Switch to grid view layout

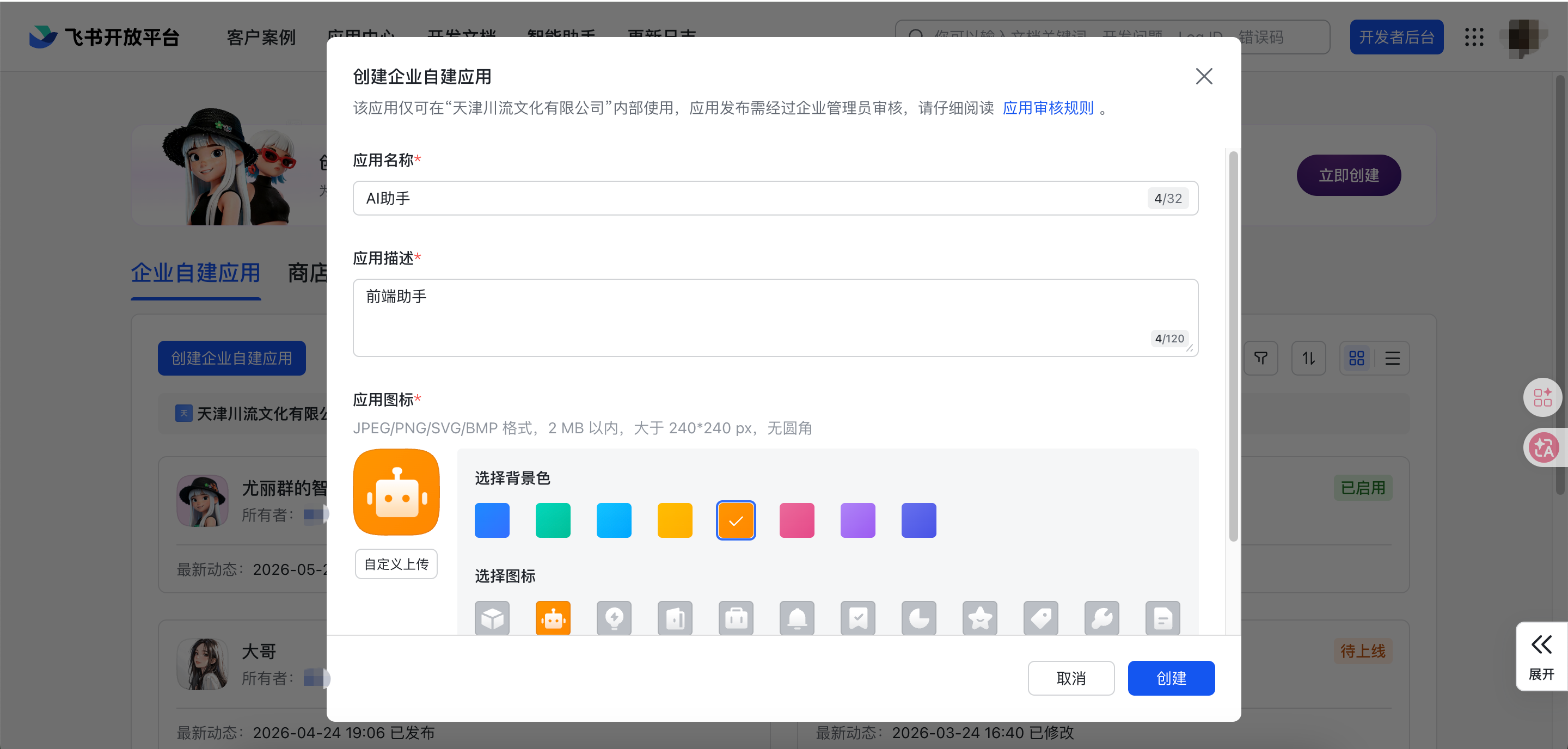coord(1357,358)
